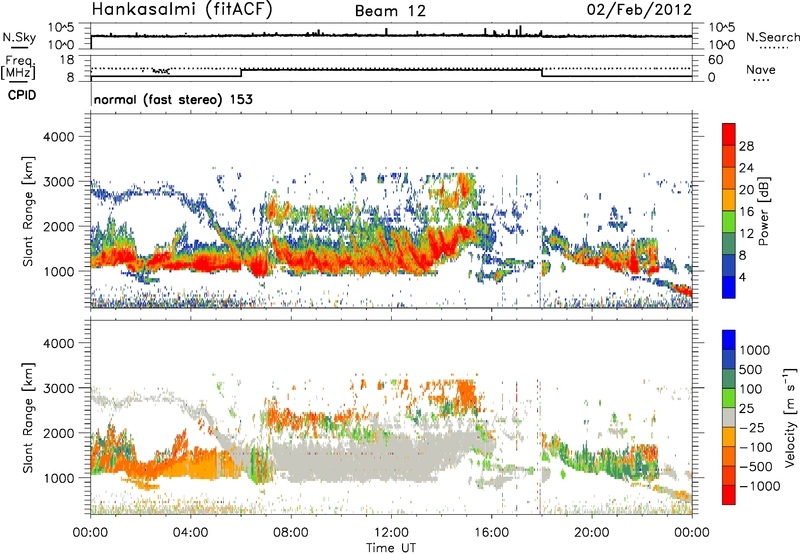
Task: Click yellow Power segment between 16 and 20
Action: point(729,200)
